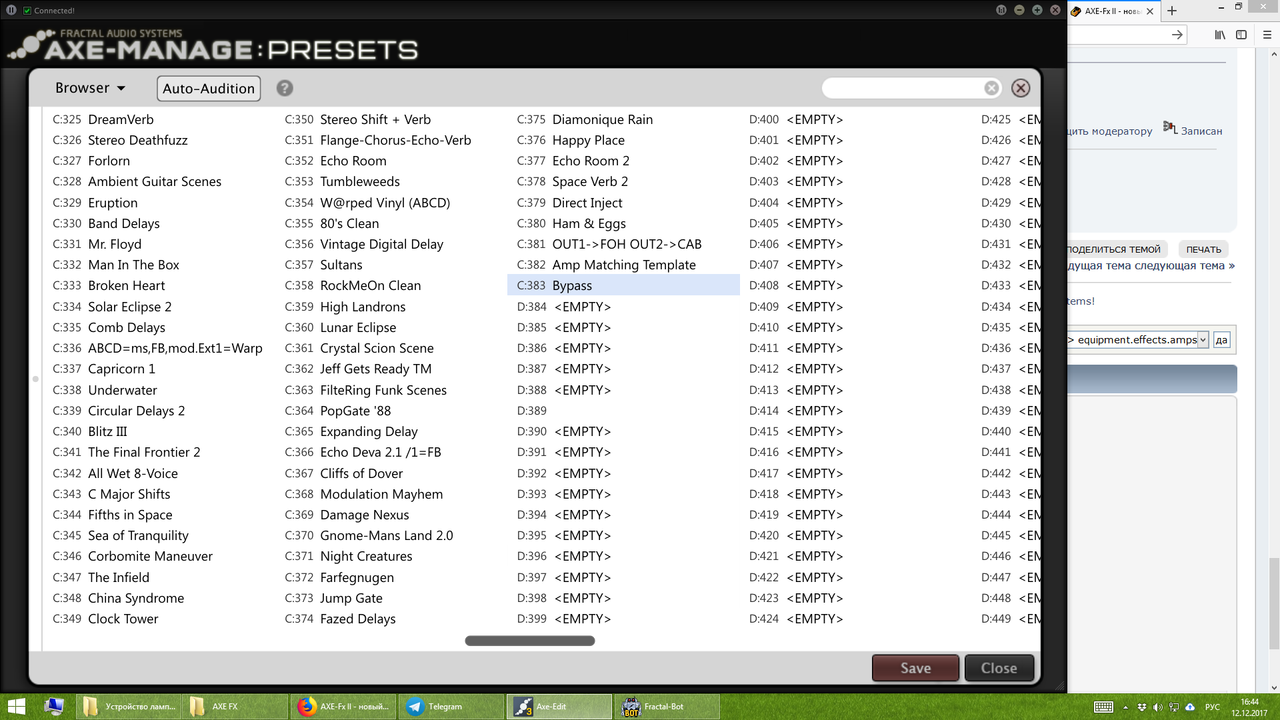The width and height of the screenshot is (1280, 720).
Task: Click the pause icon in Axe-Edit title bar
Action: pos(10,10)
